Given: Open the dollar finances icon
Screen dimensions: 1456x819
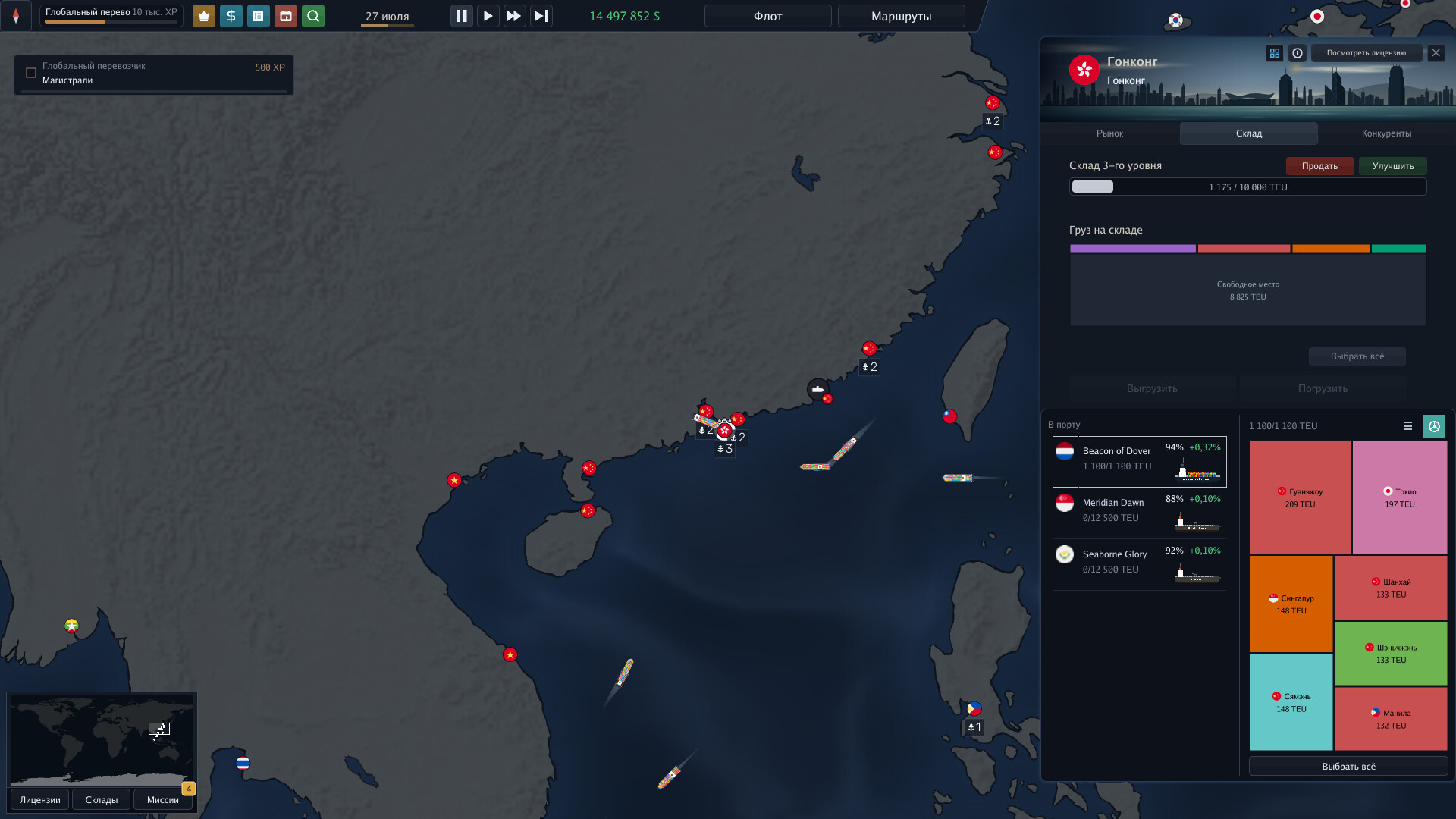Looking at the screenshot, I should (231, 16).
